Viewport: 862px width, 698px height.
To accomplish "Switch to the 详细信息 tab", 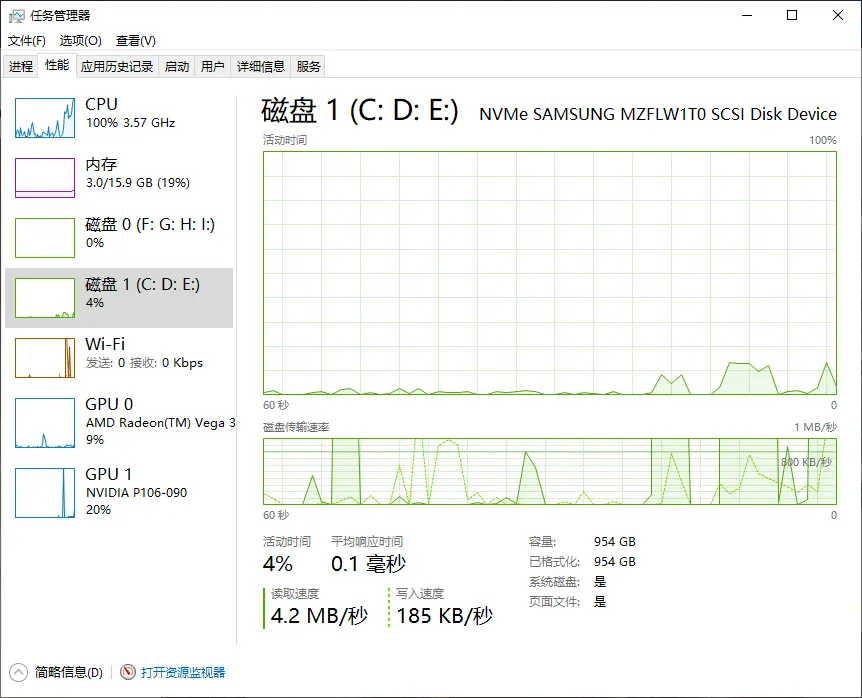I will point(261,67).
